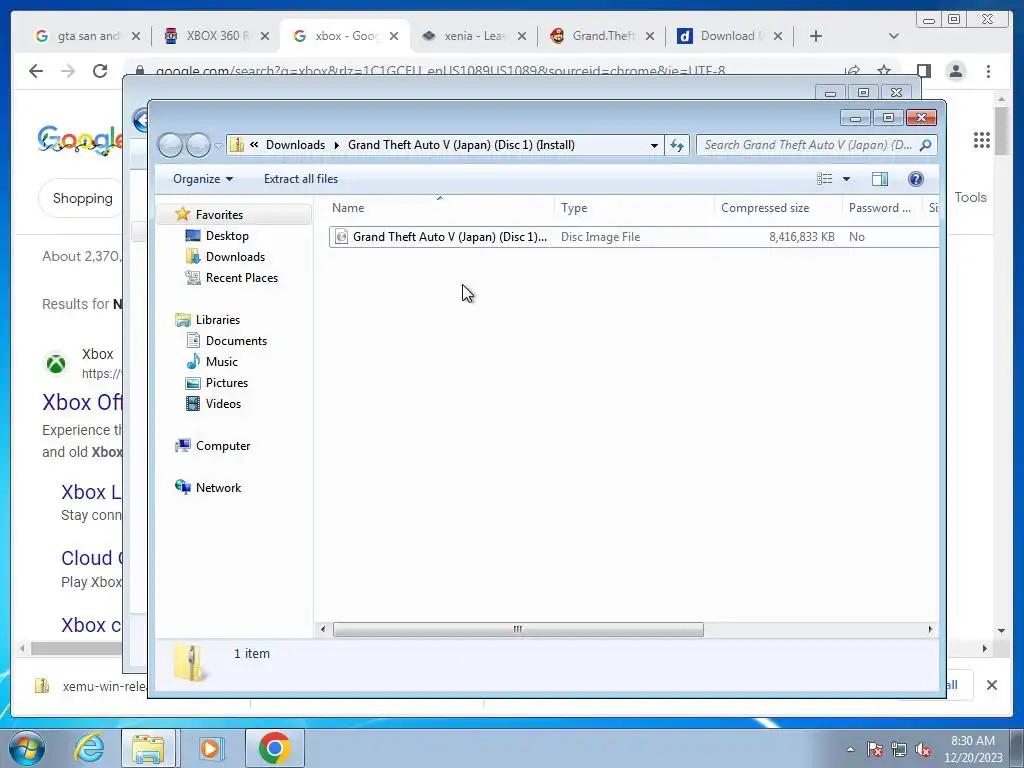Click Downloads in the address bar path
This screenshot has width=1024, height=768.
point(295,145)
